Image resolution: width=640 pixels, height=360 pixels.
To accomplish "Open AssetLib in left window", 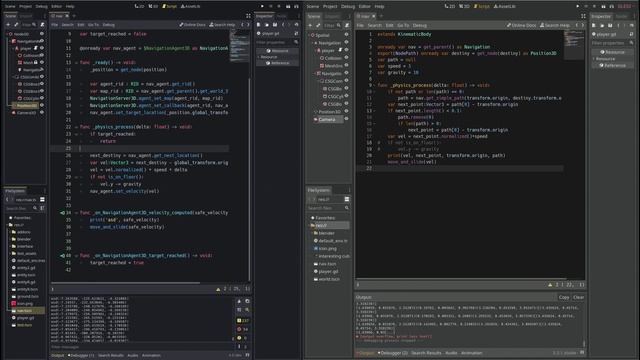I will 190,6.
